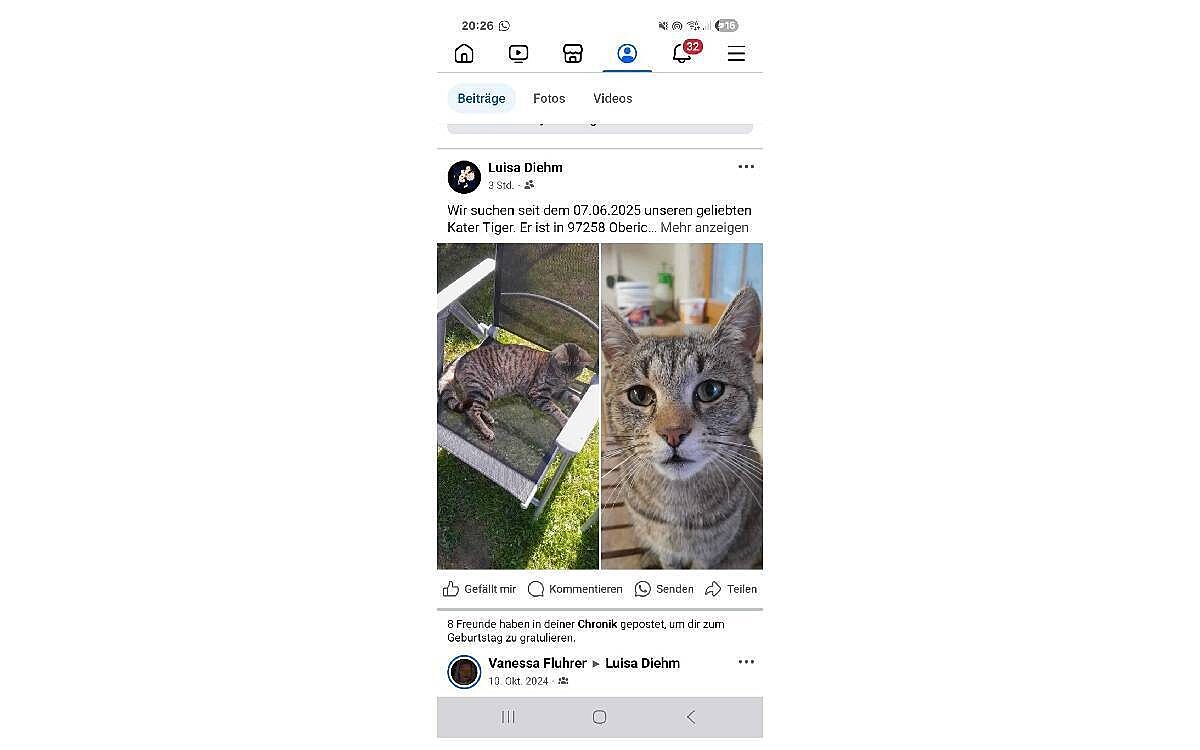Open the close-up cat face photo
The image size is (1200, 750).
tap(682, 406)
